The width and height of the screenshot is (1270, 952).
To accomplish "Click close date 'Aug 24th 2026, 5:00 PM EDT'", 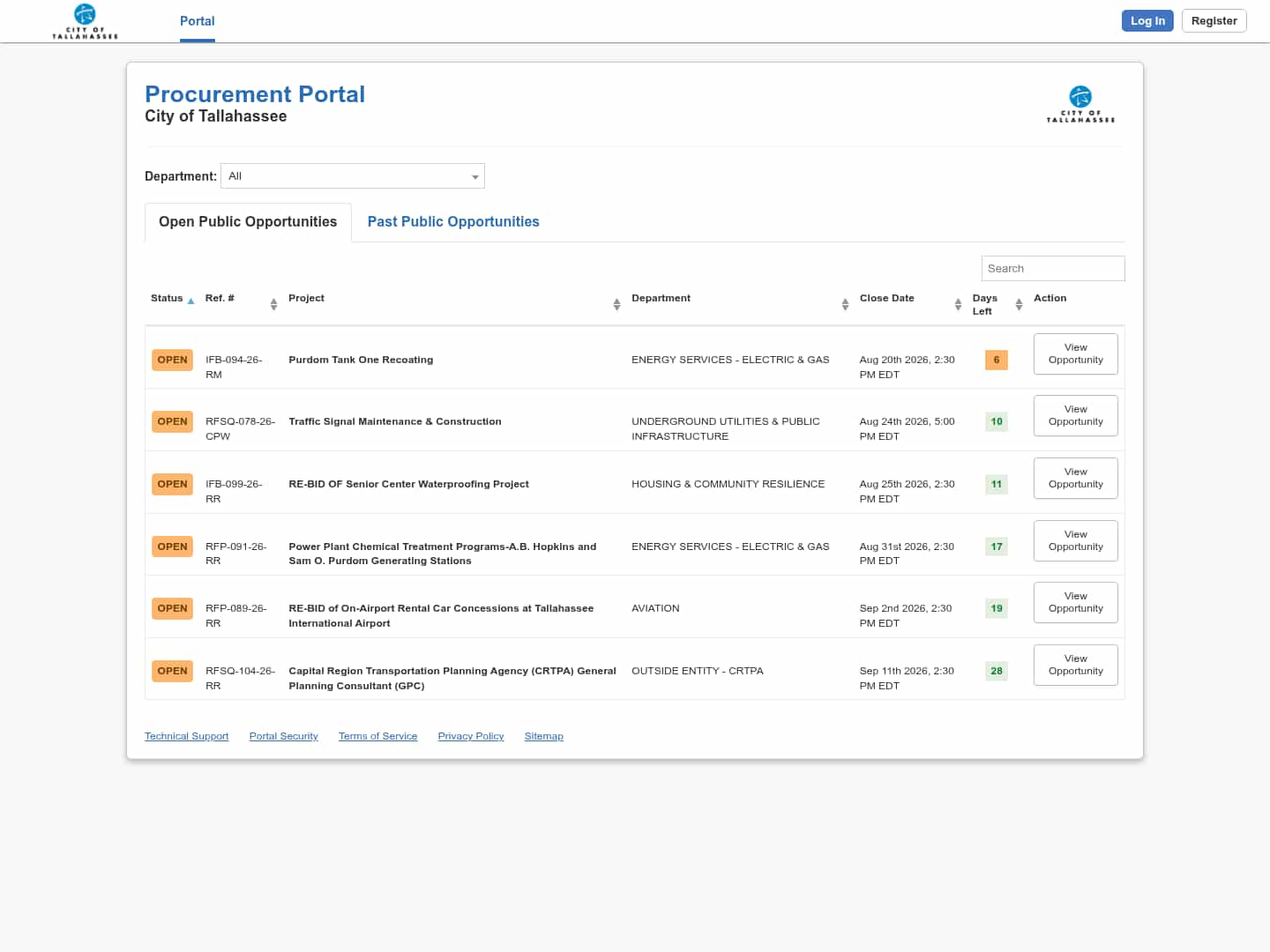I will tap(908, 428).
